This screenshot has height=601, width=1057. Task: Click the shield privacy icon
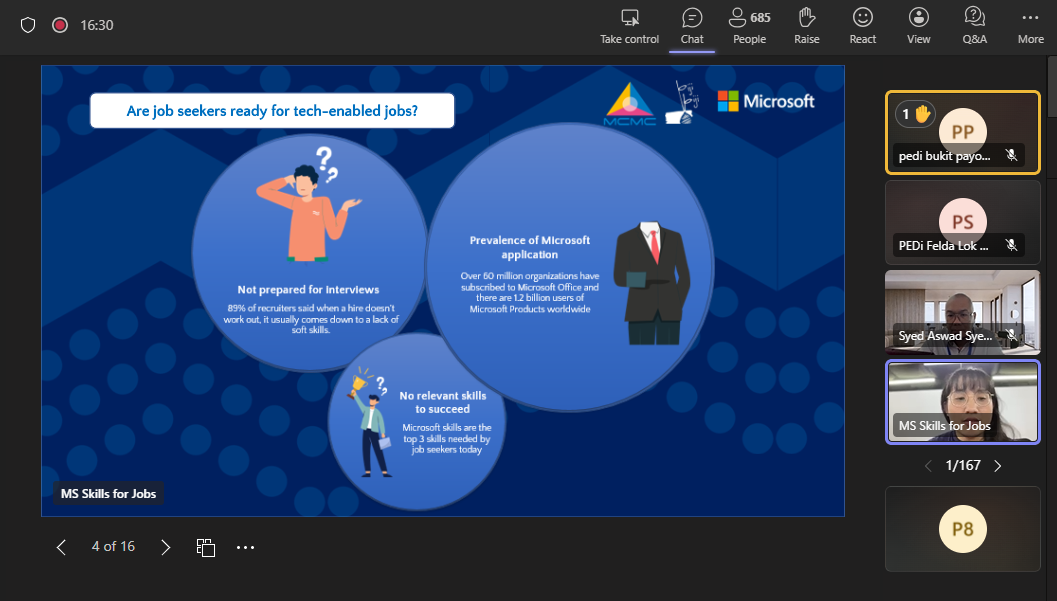coord(28,25)
